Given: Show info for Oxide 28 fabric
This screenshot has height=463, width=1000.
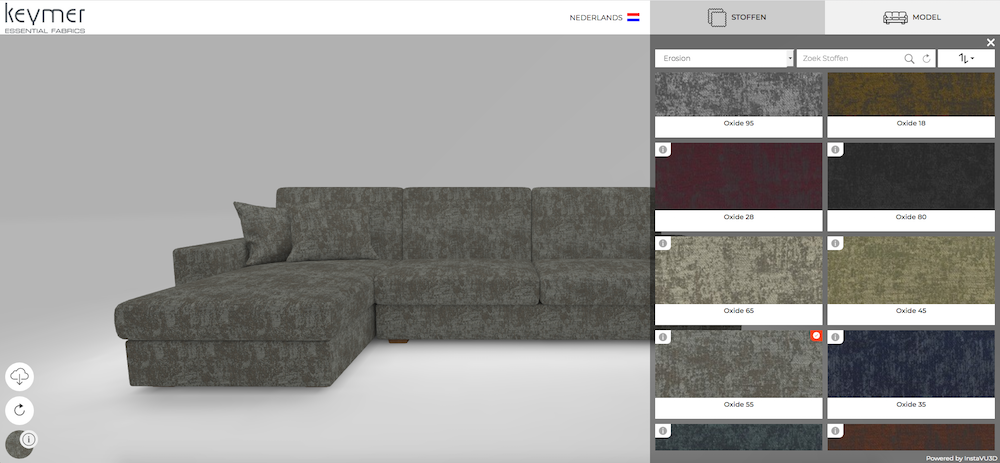Looking at the screenshot, I should tap(663, 149).
